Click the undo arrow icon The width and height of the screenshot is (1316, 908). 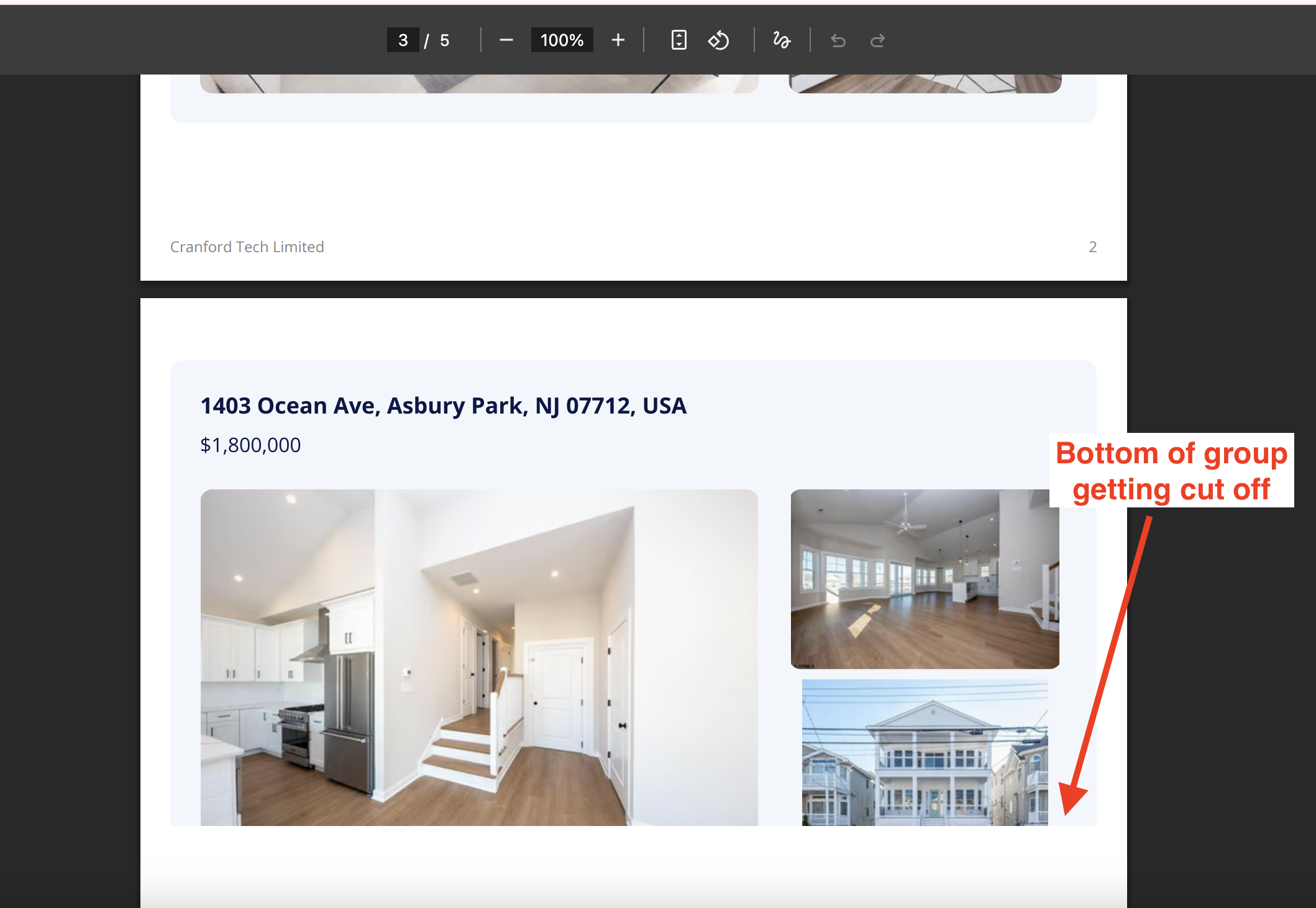tap(838, 41)
